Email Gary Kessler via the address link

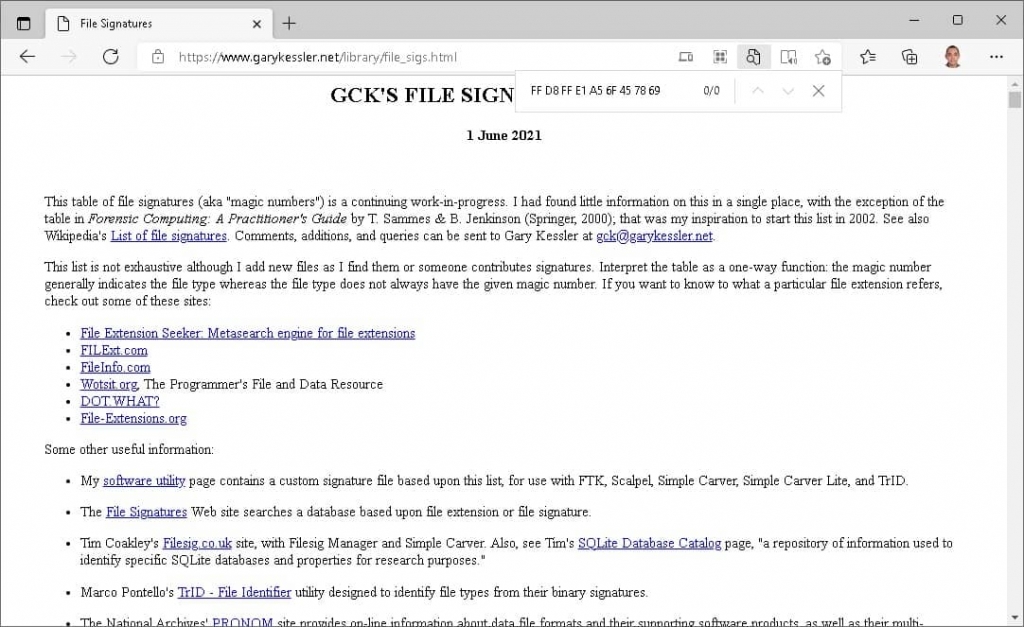tap(654, 236)
